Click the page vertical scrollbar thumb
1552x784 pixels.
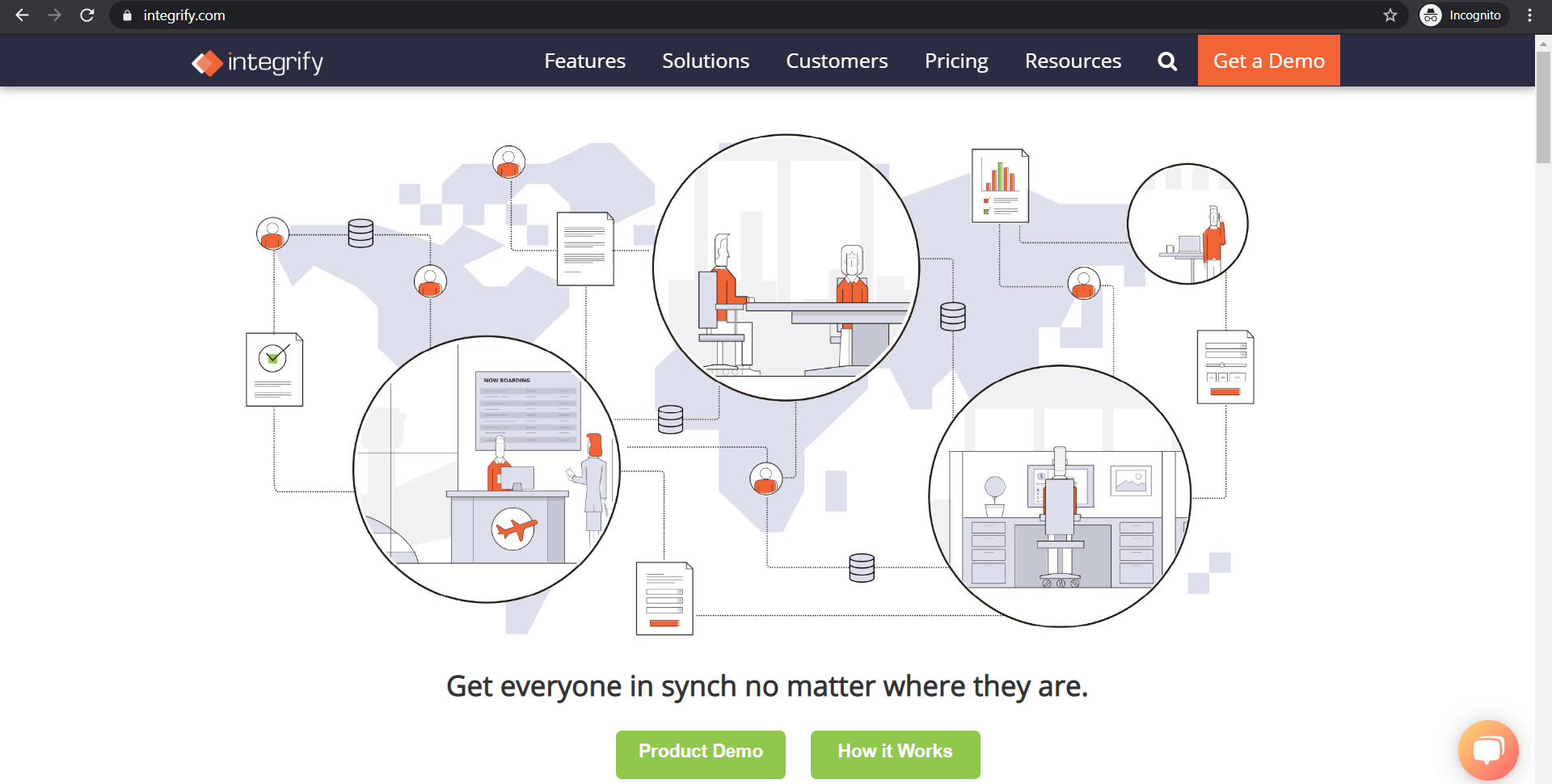point(1543,107)
